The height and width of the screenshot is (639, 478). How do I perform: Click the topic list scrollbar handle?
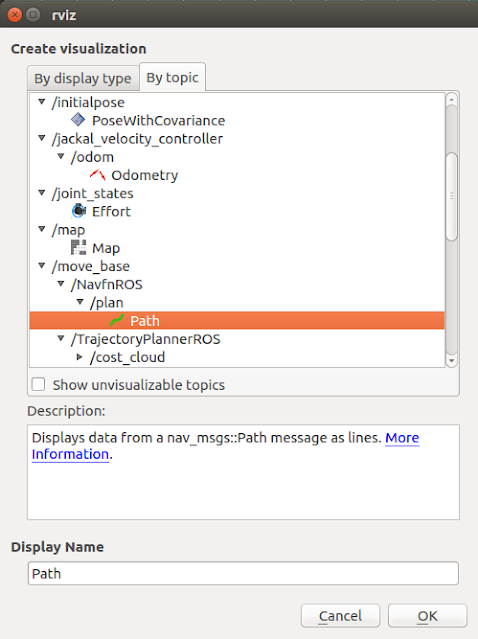pos(452,197)
